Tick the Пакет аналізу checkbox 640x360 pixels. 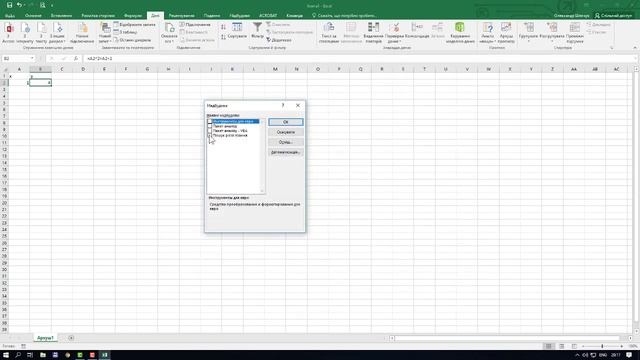[210, 126]
